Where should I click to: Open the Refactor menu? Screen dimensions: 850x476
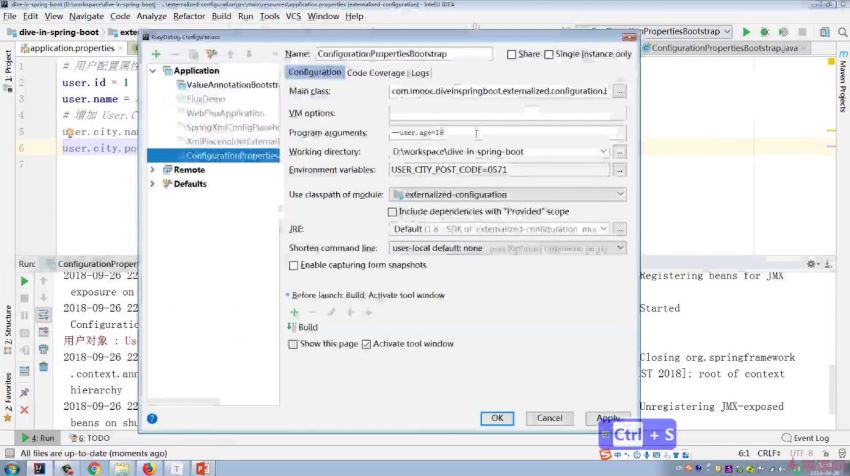[x=190, y=17]
